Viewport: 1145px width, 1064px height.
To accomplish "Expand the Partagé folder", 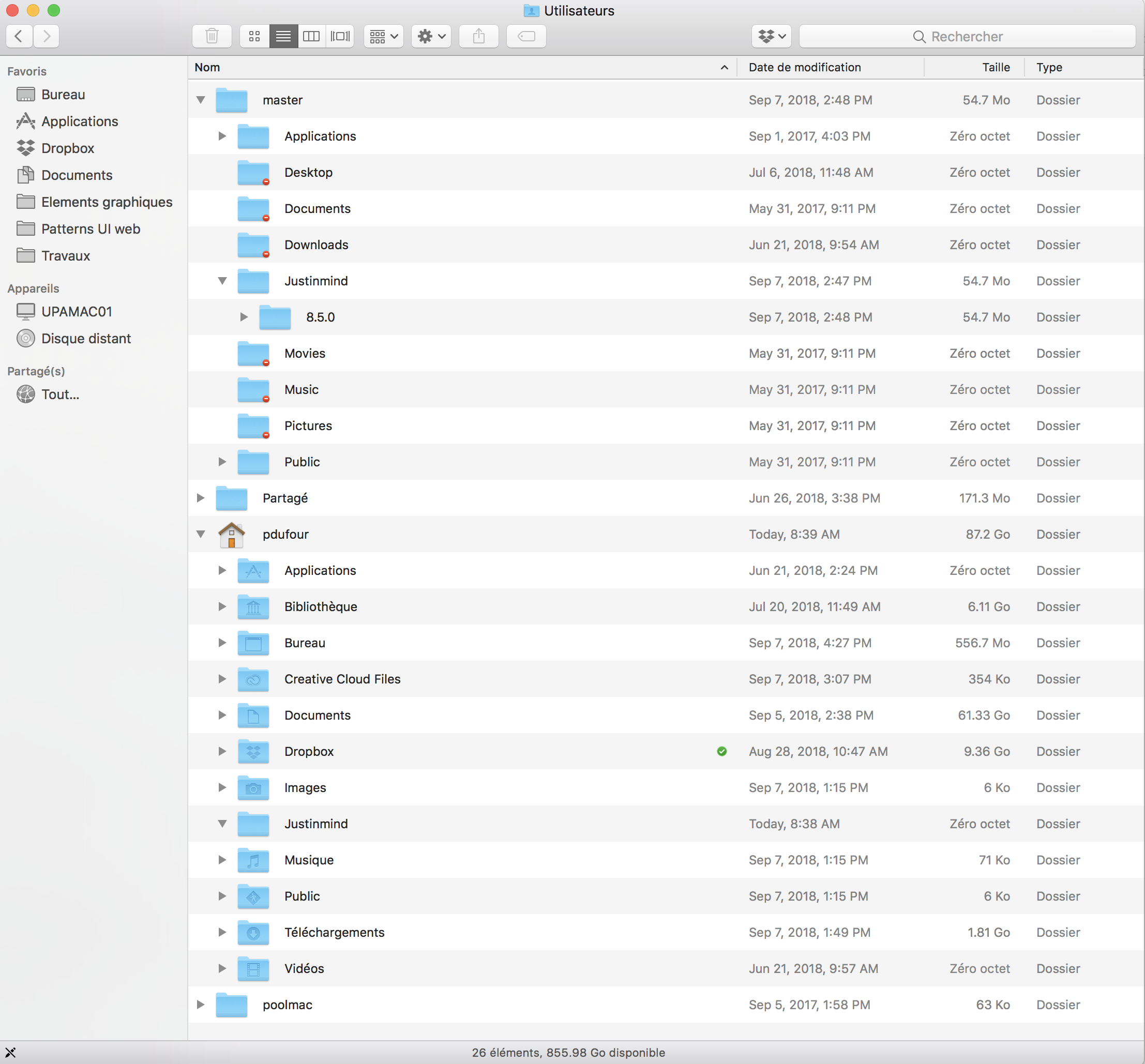I will click(x=201, y=497).
